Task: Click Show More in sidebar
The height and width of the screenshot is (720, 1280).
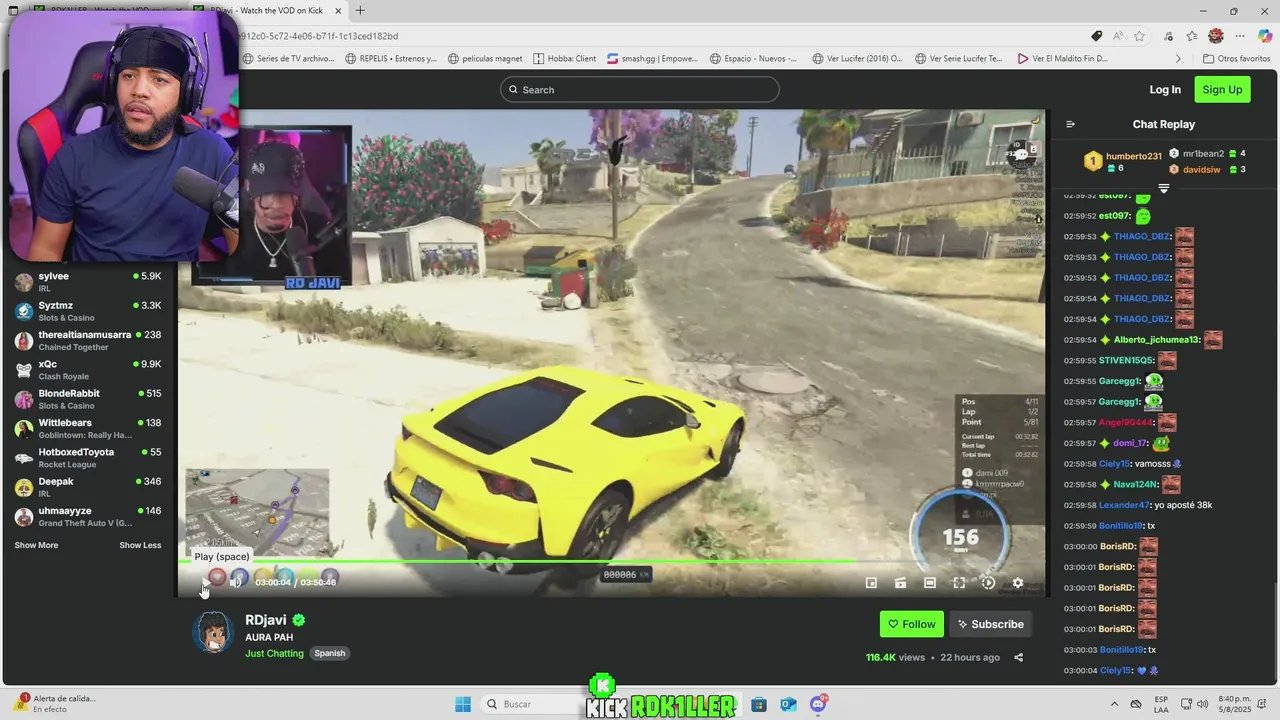Action: pyautogui.click(x=36, y=545)
